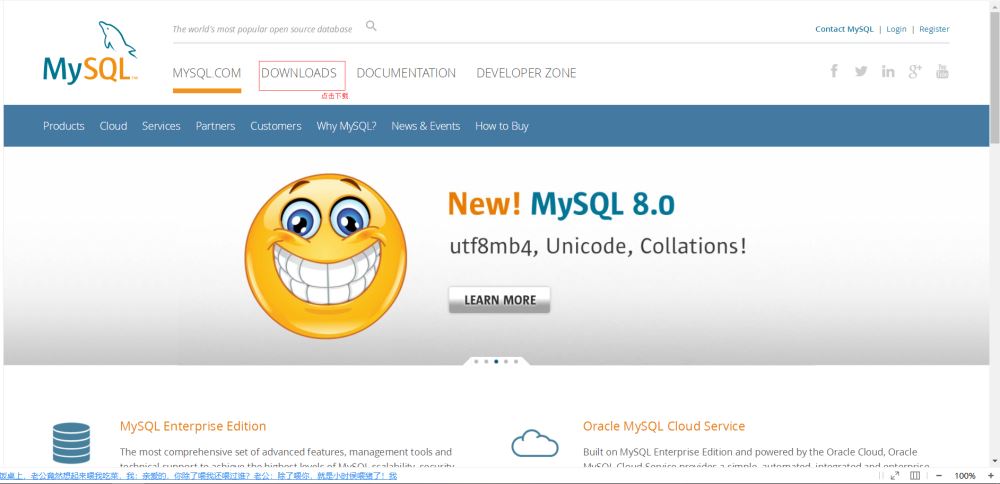Toggle the split-view columns icon

(x=915, y=476)
